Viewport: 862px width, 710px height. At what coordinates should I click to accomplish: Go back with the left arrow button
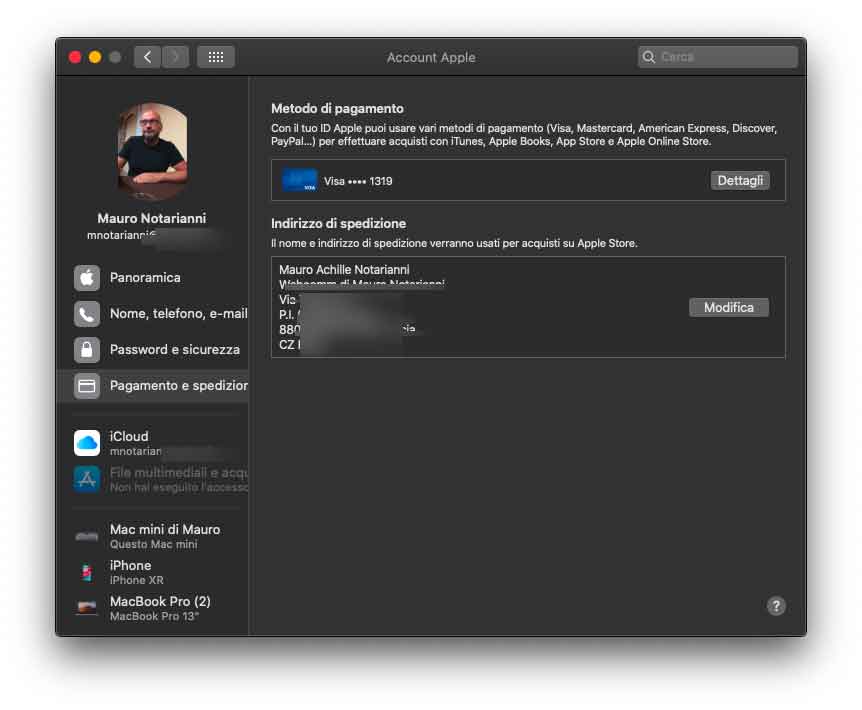pyautogui.click(x=147, y=57)
